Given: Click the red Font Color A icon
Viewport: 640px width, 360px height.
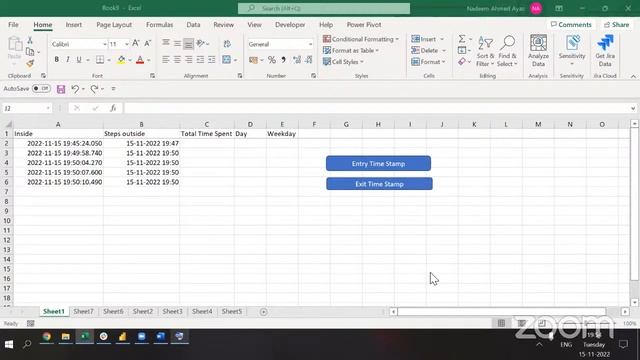Looking at the screenshot, I should 140,60.
